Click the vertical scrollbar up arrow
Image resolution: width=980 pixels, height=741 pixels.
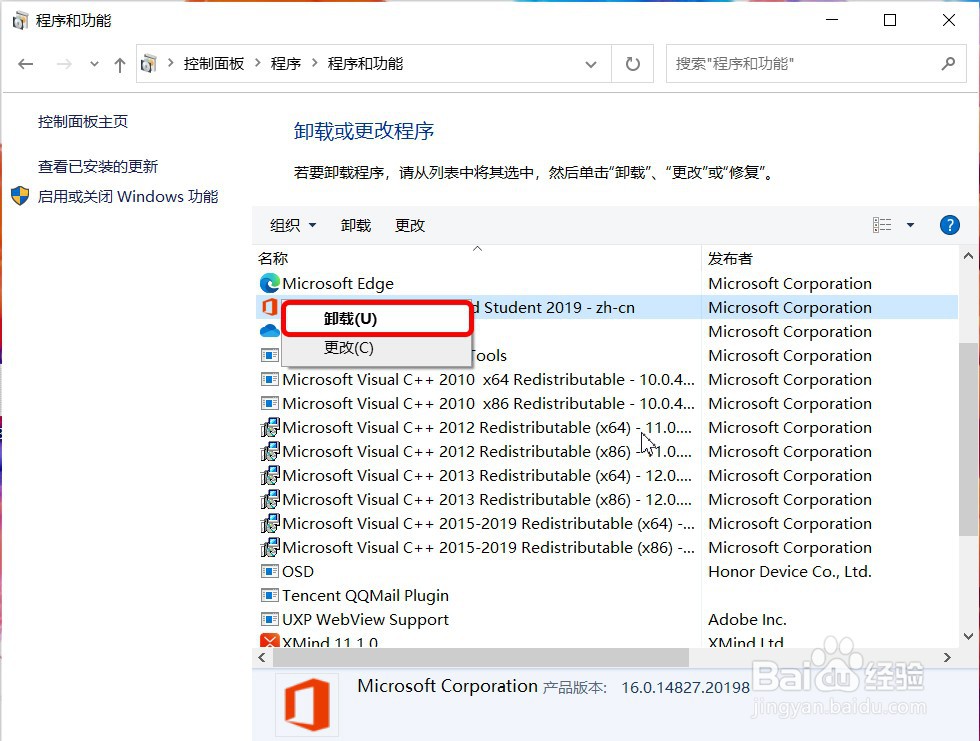click(968, 256)
